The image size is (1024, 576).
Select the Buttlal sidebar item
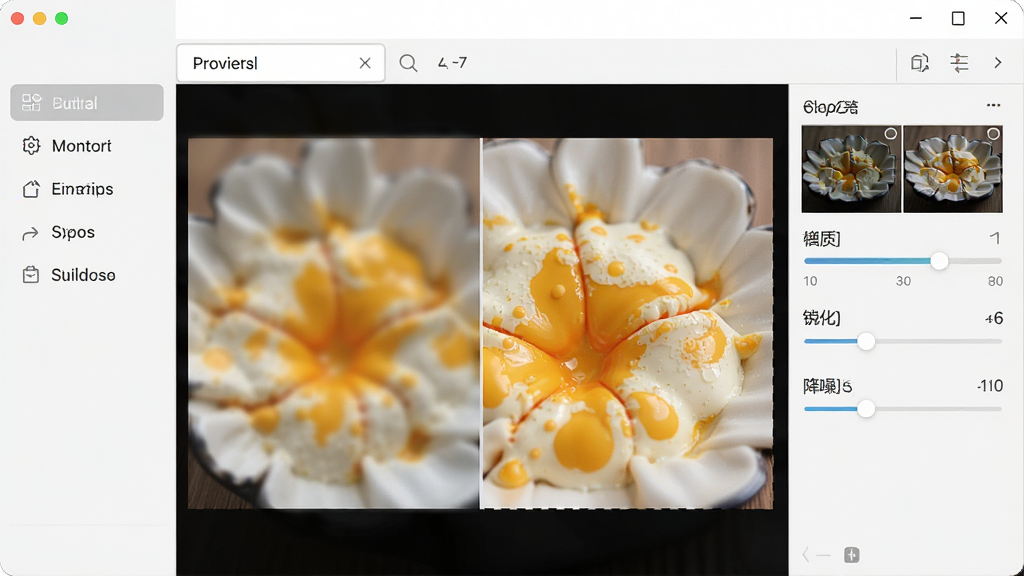pyautogui.click(x=87, y=103)
